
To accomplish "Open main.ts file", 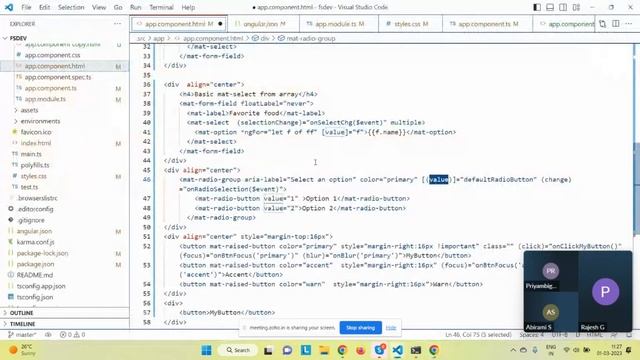I will pyautogui.click(x=31, y=154).
